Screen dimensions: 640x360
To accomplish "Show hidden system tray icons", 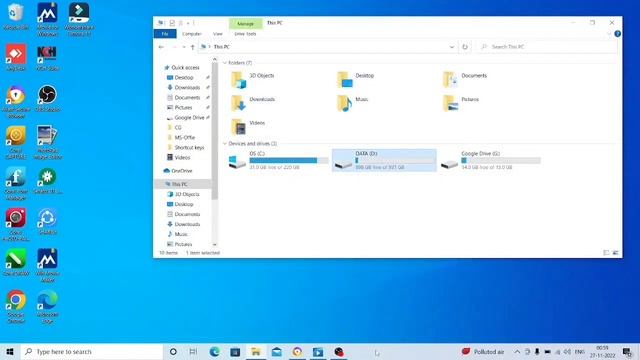I will click(517, 351).
